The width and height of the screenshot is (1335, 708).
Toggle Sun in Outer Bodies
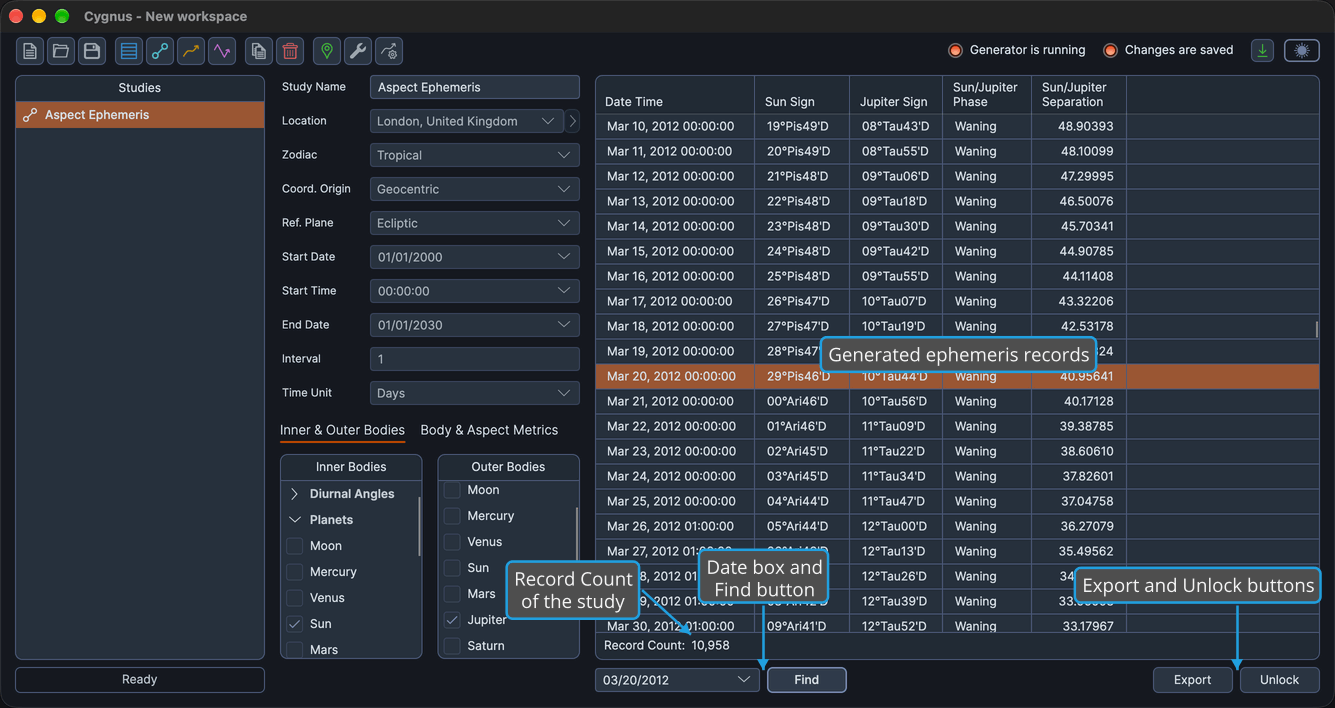452,568
